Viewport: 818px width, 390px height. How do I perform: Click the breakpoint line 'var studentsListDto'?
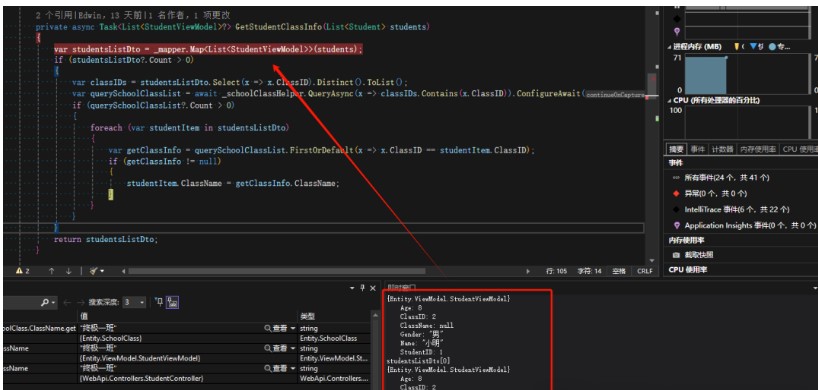pyautogui.click(x=208, y=50)
